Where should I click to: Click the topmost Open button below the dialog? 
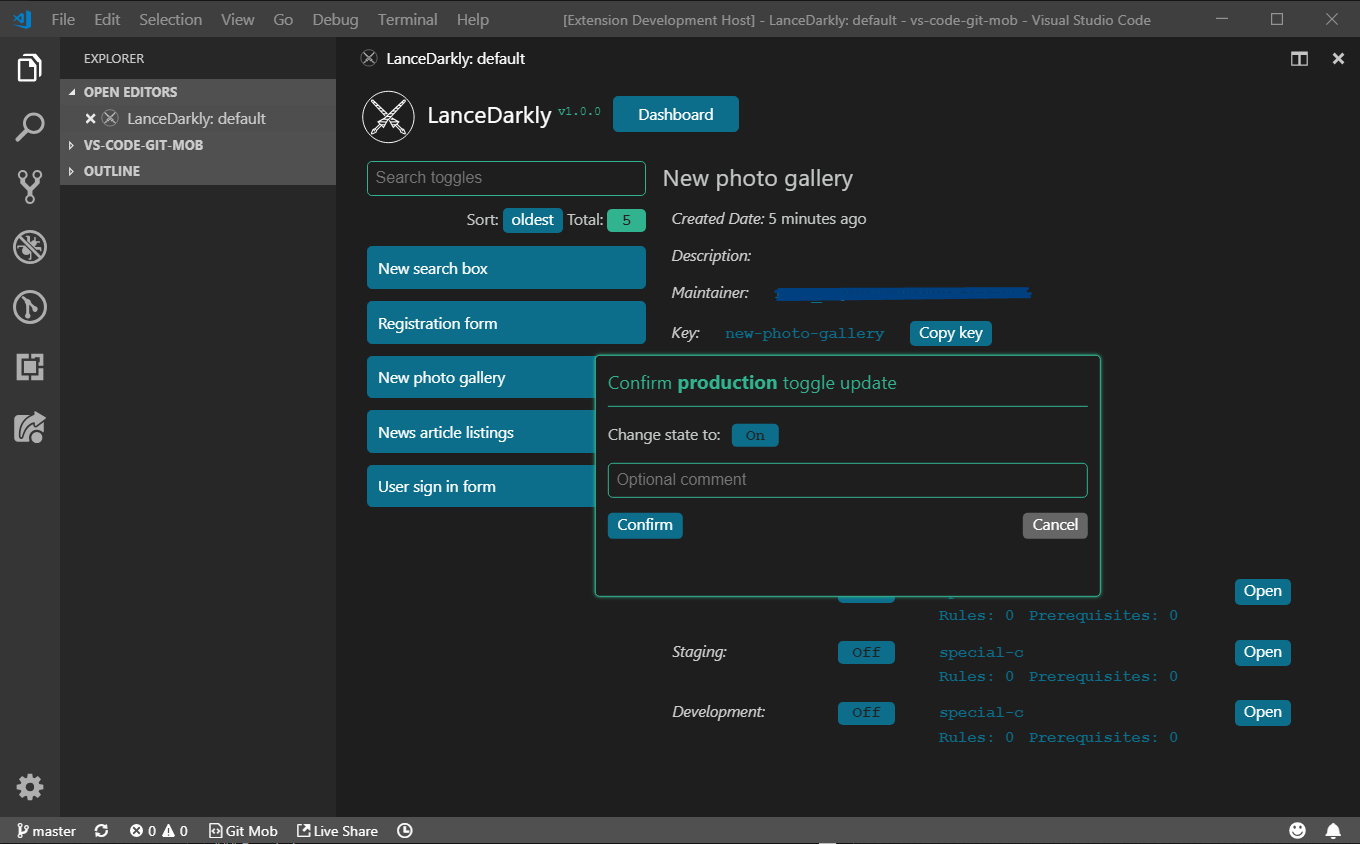pyautogui.click(x=1263, y=591)
